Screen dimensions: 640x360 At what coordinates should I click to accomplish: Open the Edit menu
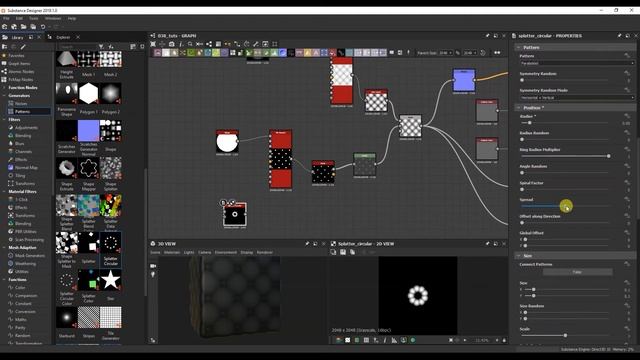19,18
